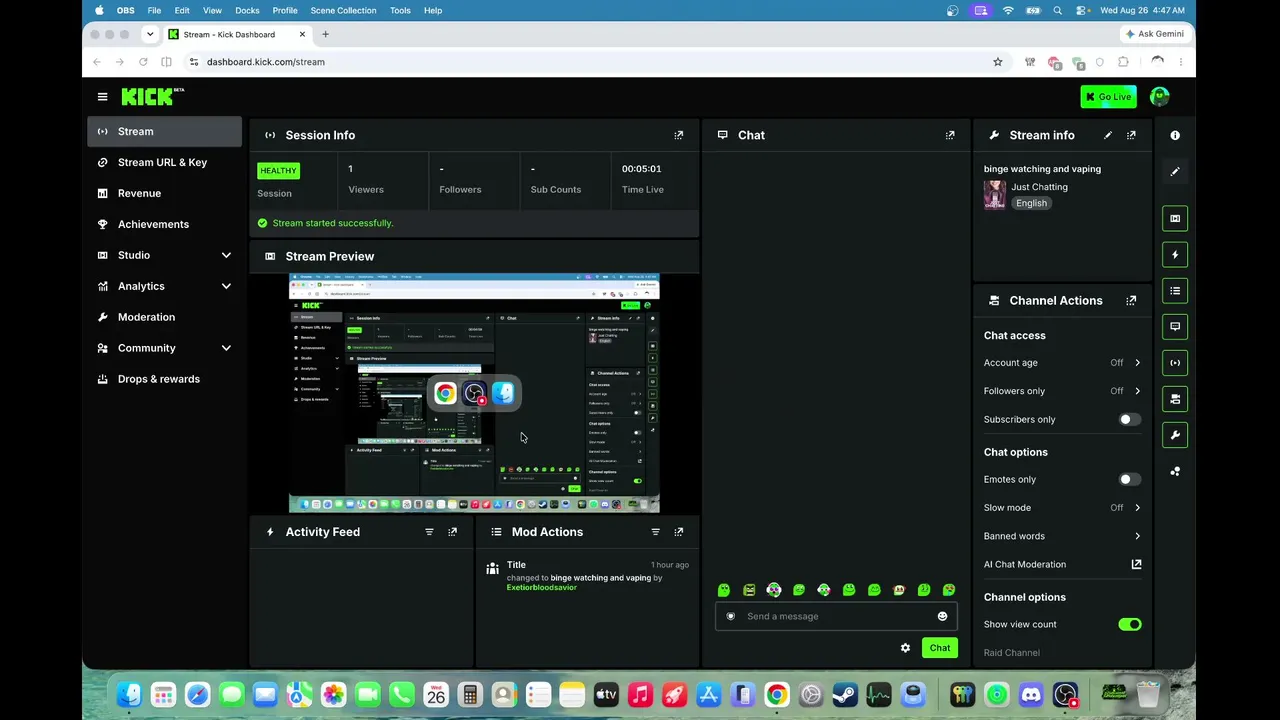The image size is (1280, 720).
Task: Turn off Show view count
Action: [1129, 625]
